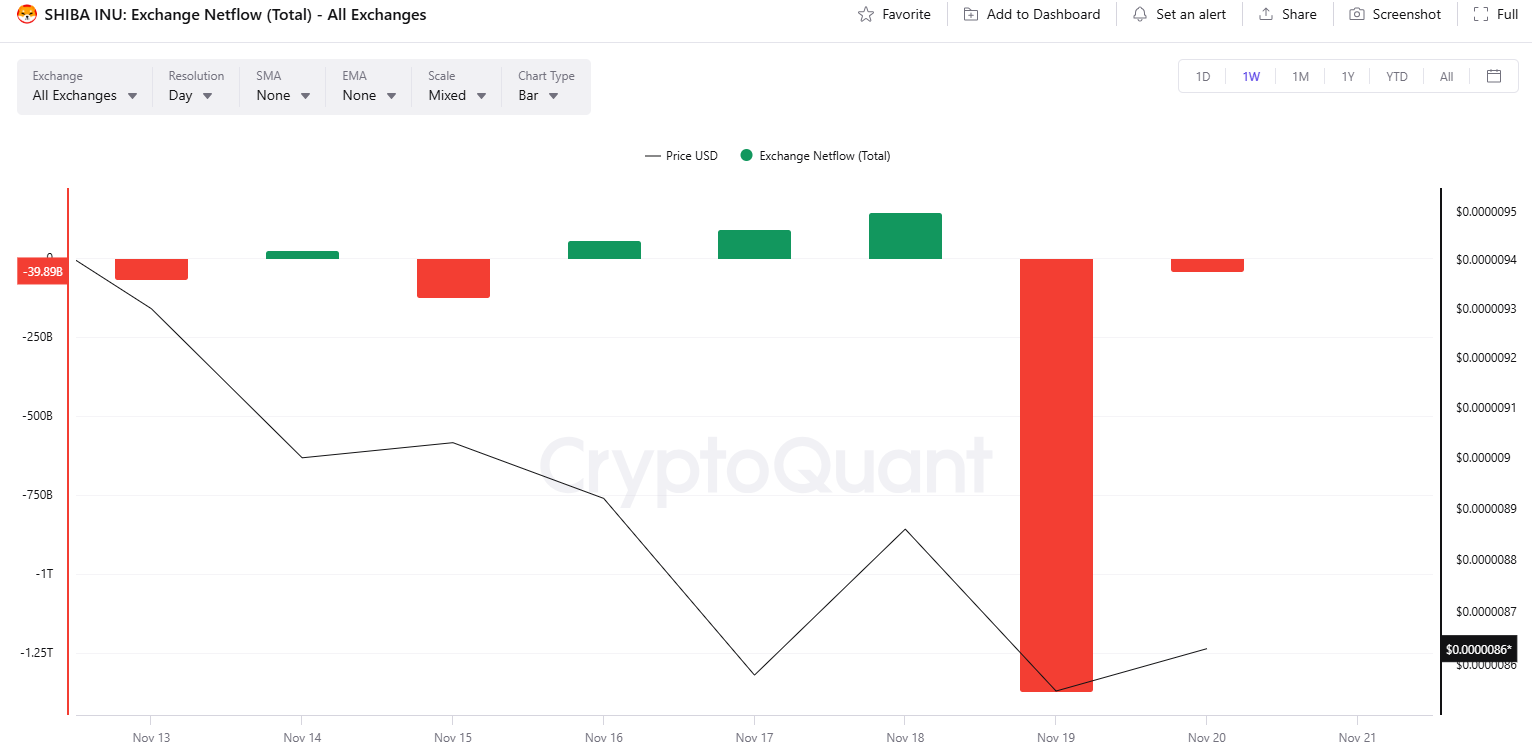Click the large red Nov 19 netflow bar

click(1056, 475)
